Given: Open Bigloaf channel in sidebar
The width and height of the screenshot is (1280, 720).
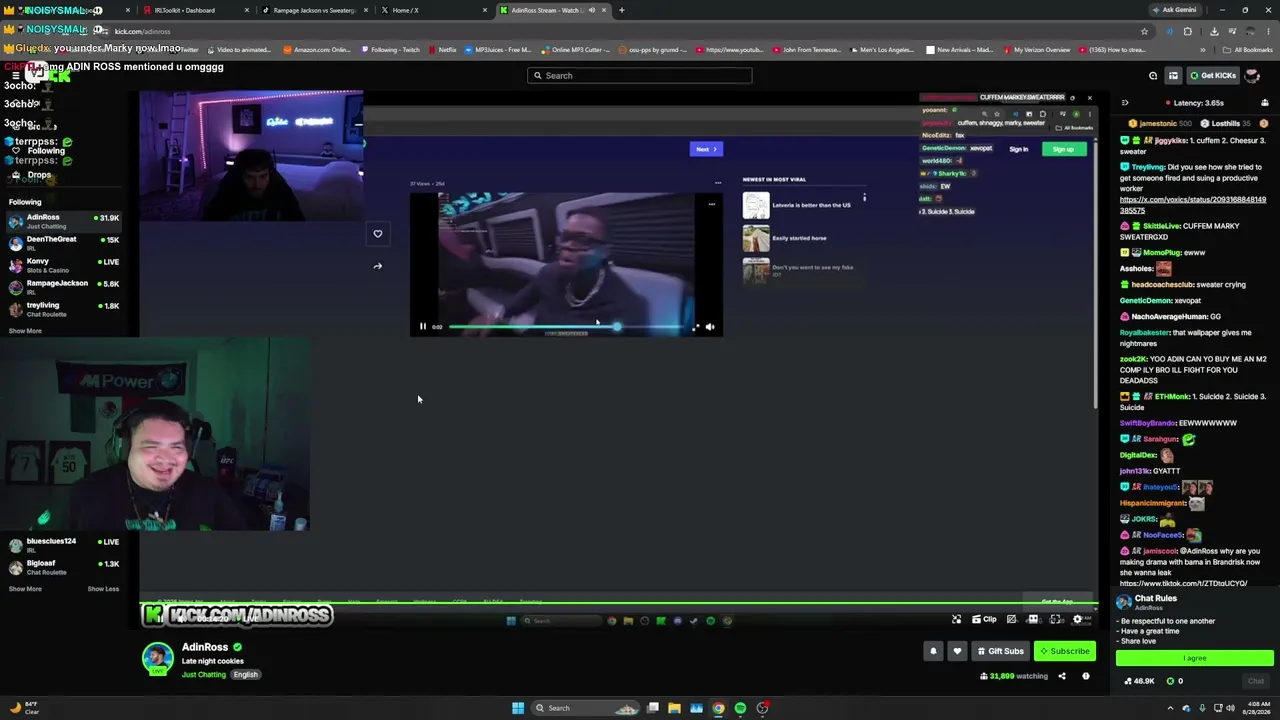Looking at the screenshot, I should (x=64, y=567).
